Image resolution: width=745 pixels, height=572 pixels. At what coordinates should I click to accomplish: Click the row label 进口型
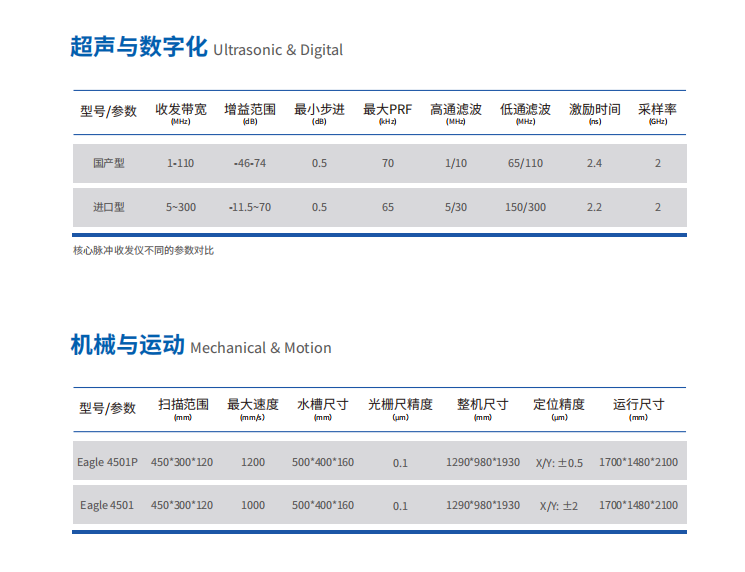click(x=109, y=207)
